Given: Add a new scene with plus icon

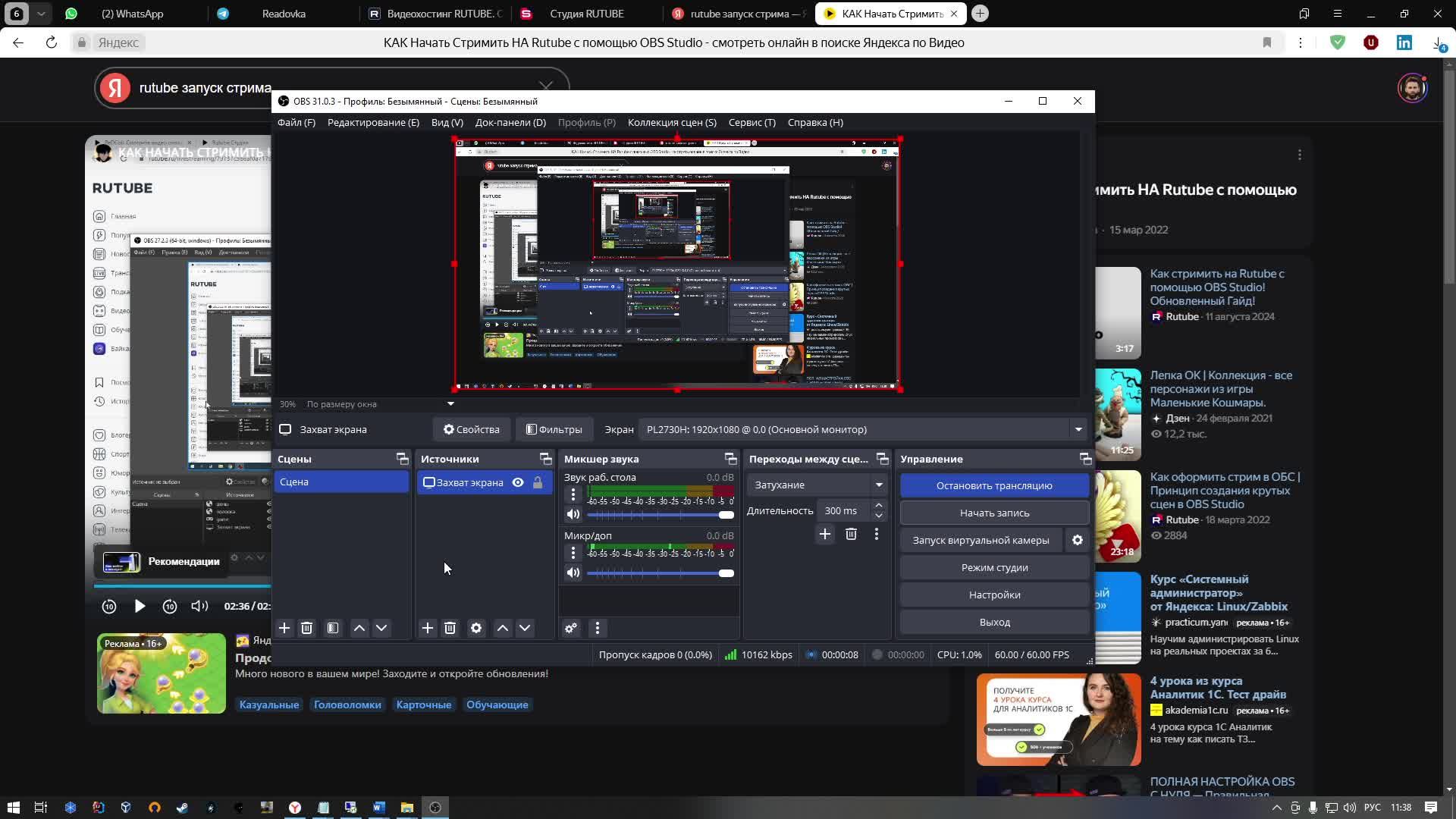Looking at the screenshot, I should pos(284,628).
